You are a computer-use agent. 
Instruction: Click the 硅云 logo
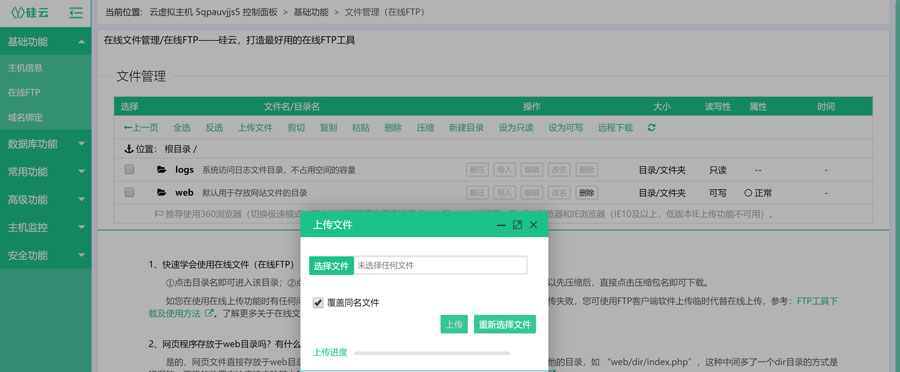pyautogui.click(x=30, y=13)
